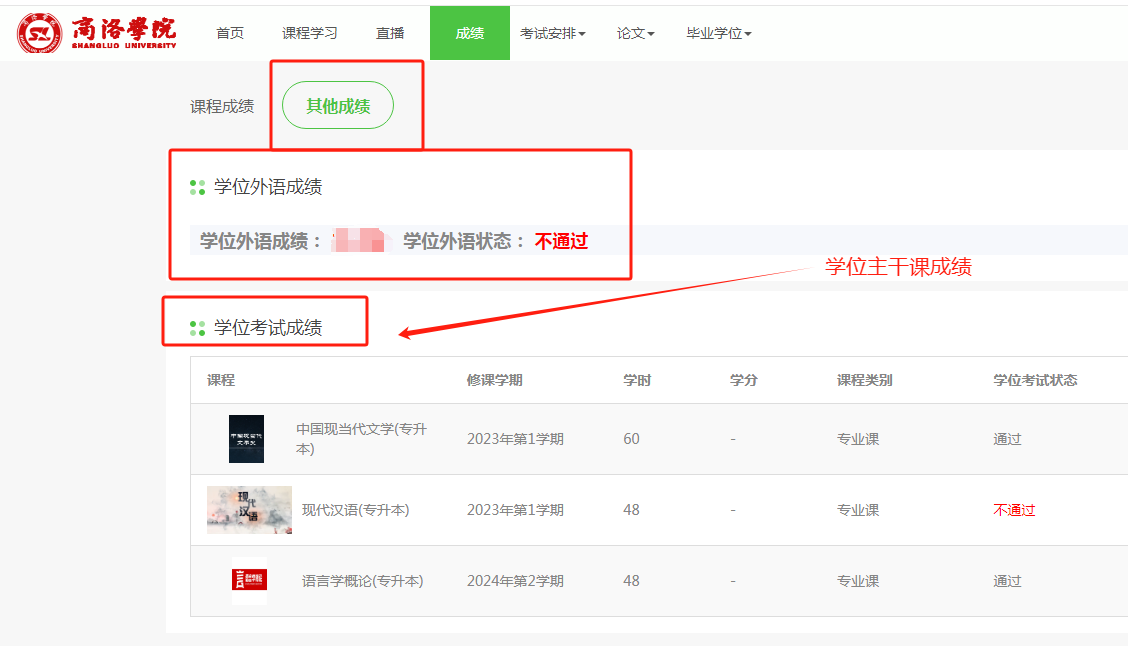Click the green dots icon beside 学位外语成绩
1128x646 pixels.
197,187
